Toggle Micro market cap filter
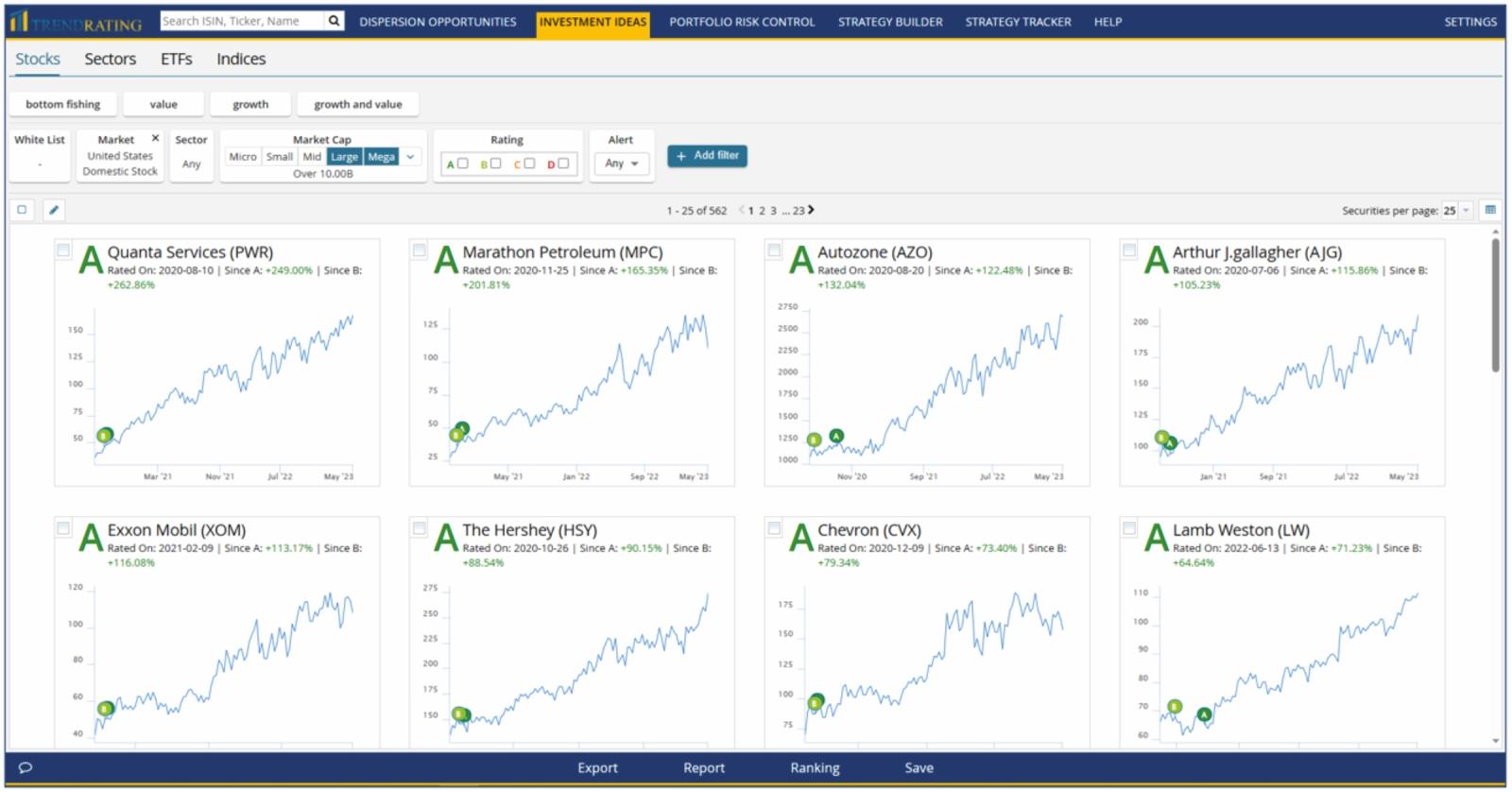Image resolution: width=1512 pixels, height=792 pixels. (243, 157)
